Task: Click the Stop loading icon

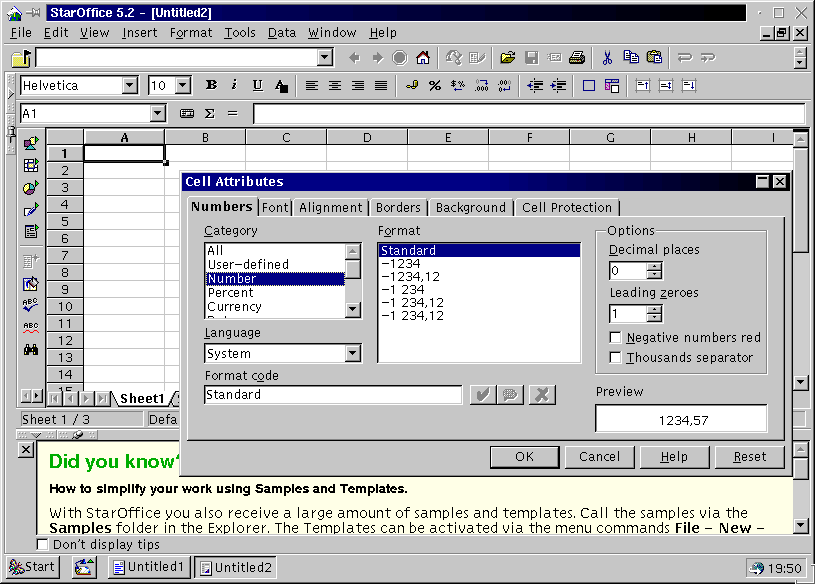Action: [x=400, y=57]
